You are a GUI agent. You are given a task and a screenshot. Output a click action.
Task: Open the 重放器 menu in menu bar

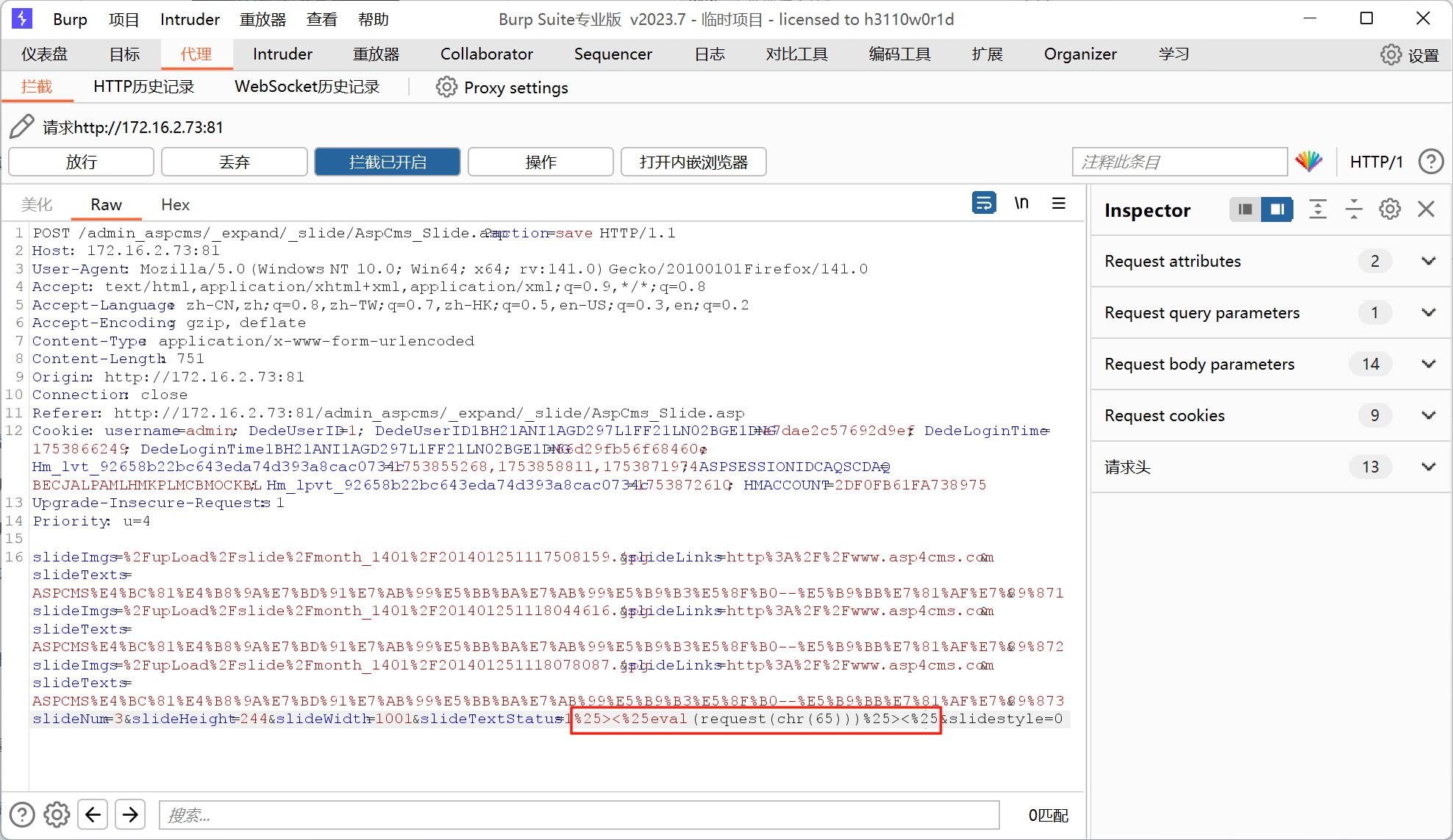tap(263, 19)
